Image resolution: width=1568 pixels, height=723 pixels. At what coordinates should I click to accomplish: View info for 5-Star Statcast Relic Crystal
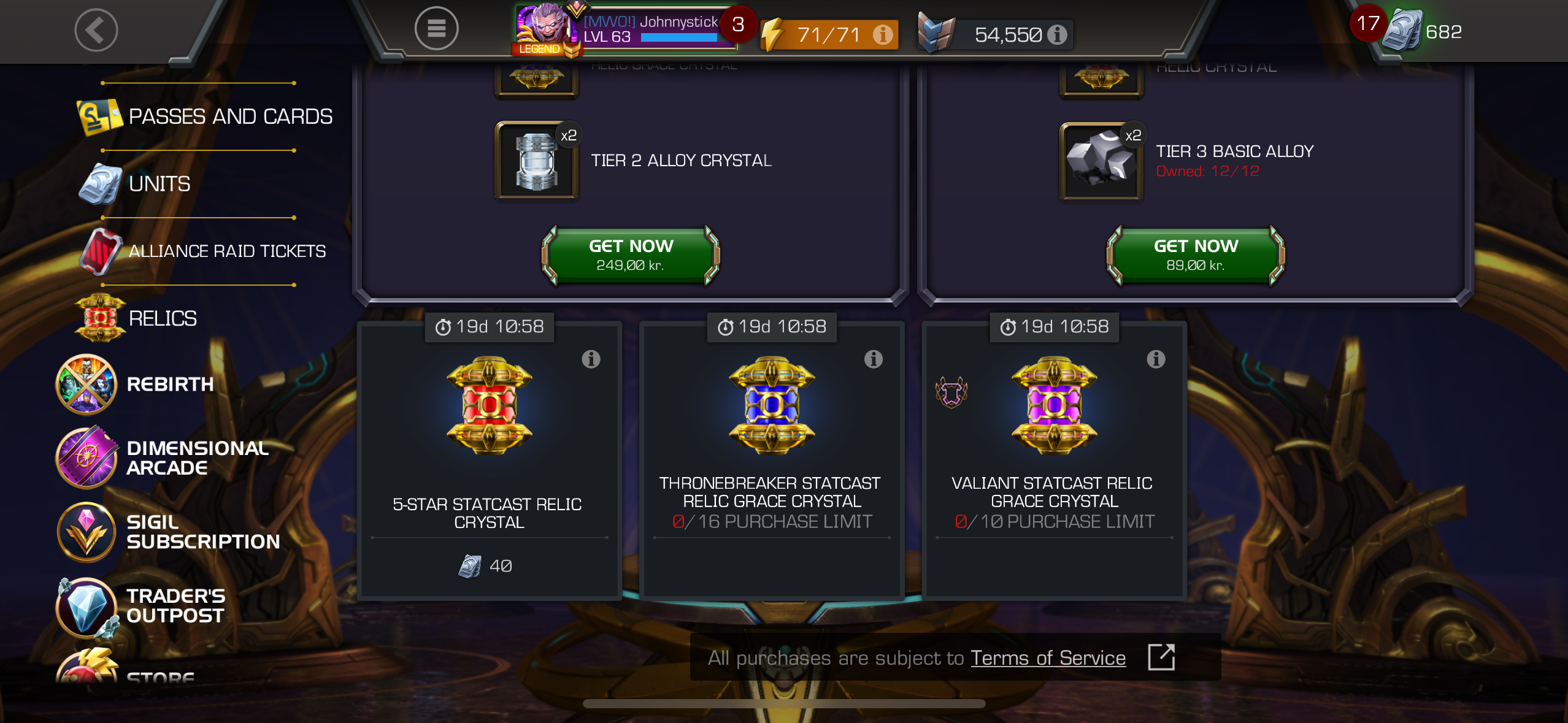(x=591, y=359)
